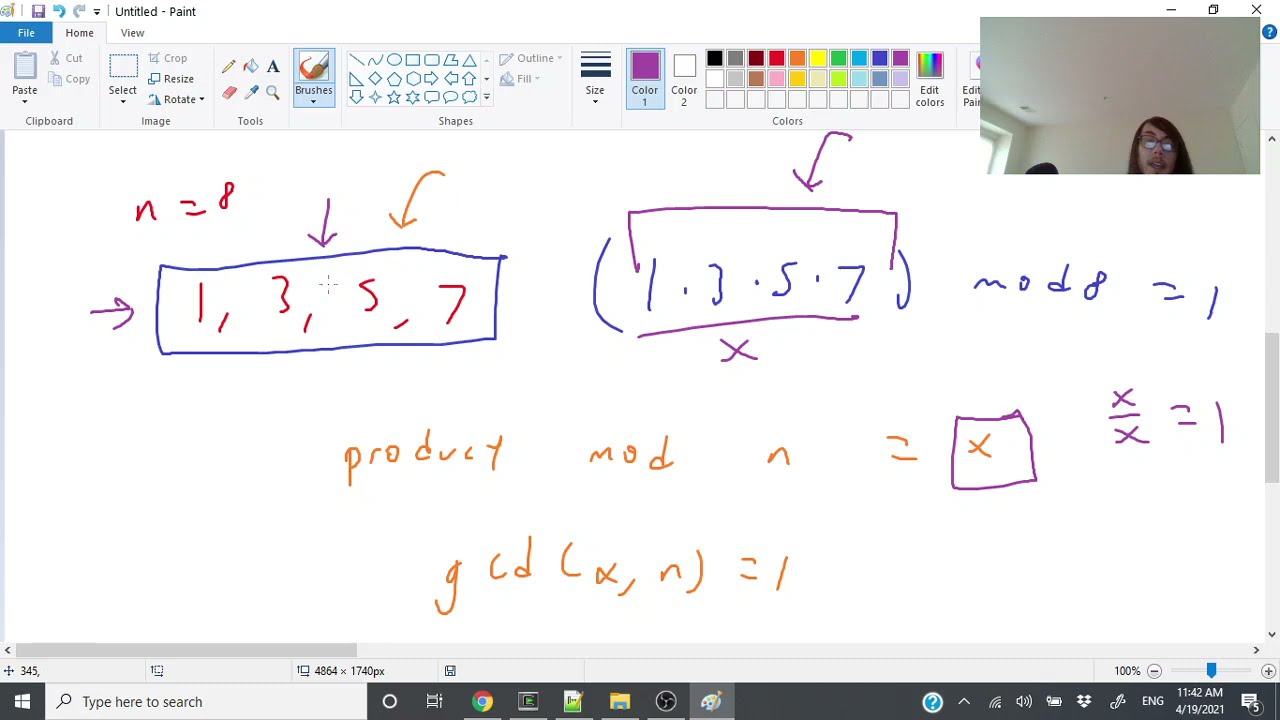Open the File menu

26,33
